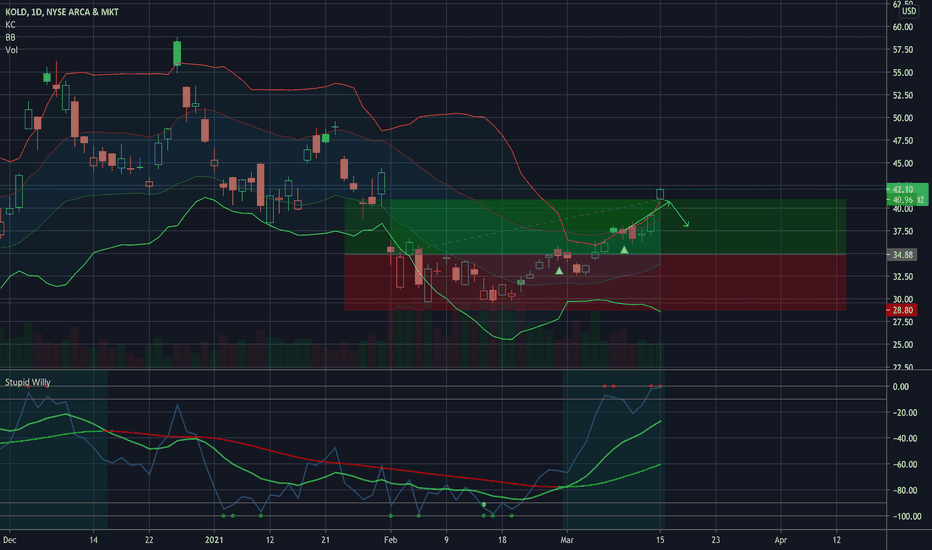Viewport: 932px width, 550px height.
Task: Select the BB indicator label
Action: click(10, 37)
